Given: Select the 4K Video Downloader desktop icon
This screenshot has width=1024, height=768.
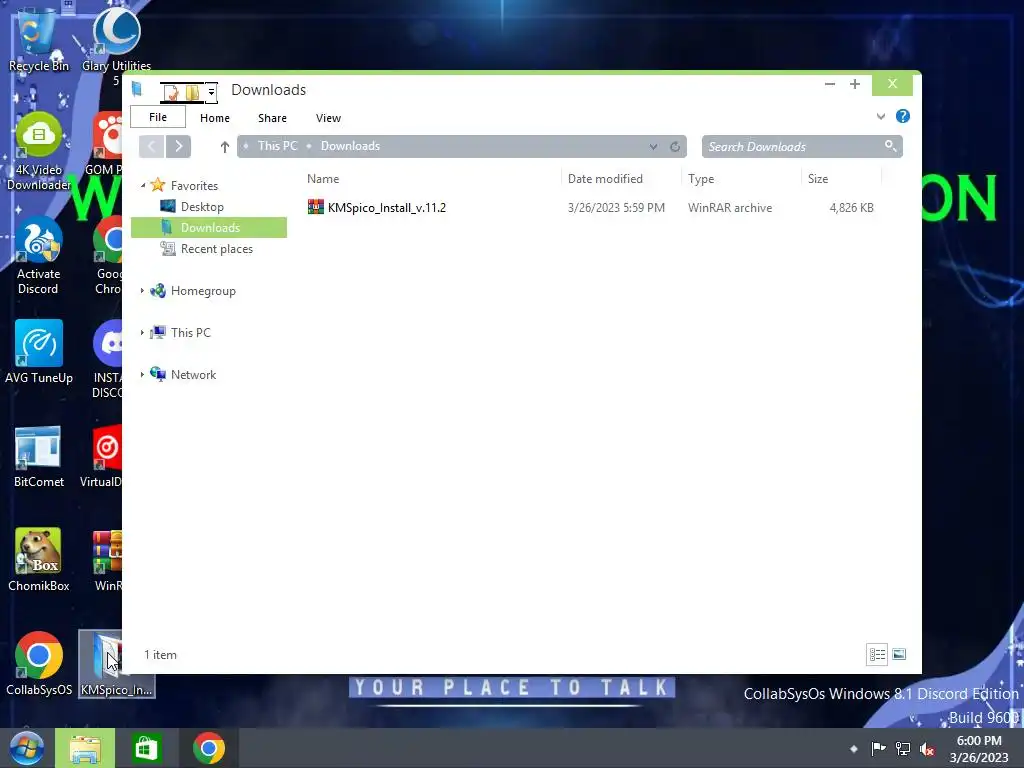Looking at the screenshot, I should pyautogui.click(x=39, y=152).
